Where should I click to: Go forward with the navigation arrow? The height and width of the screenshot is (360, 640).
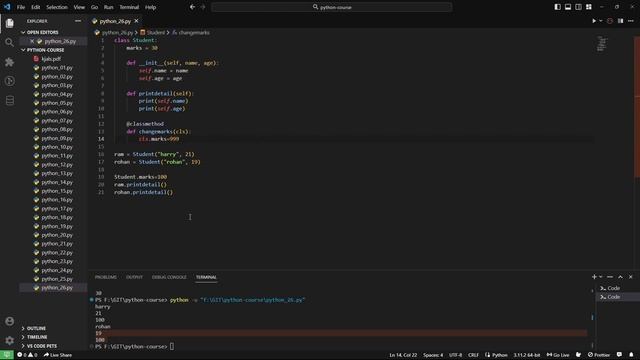[203, 7]
